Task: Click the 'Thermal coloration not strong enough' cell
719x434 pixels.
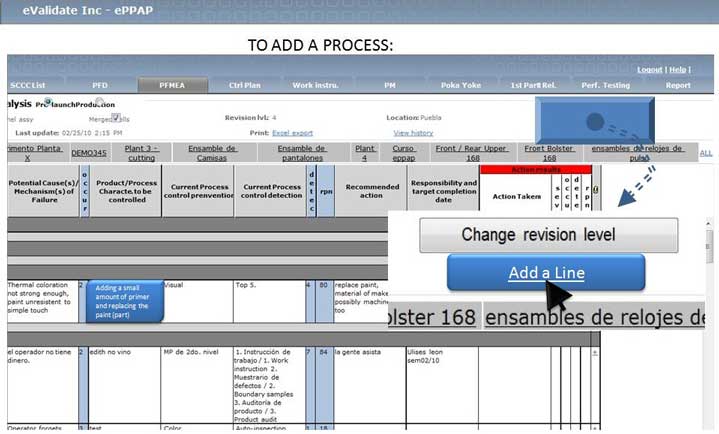Action: click(x=43, y=301)
